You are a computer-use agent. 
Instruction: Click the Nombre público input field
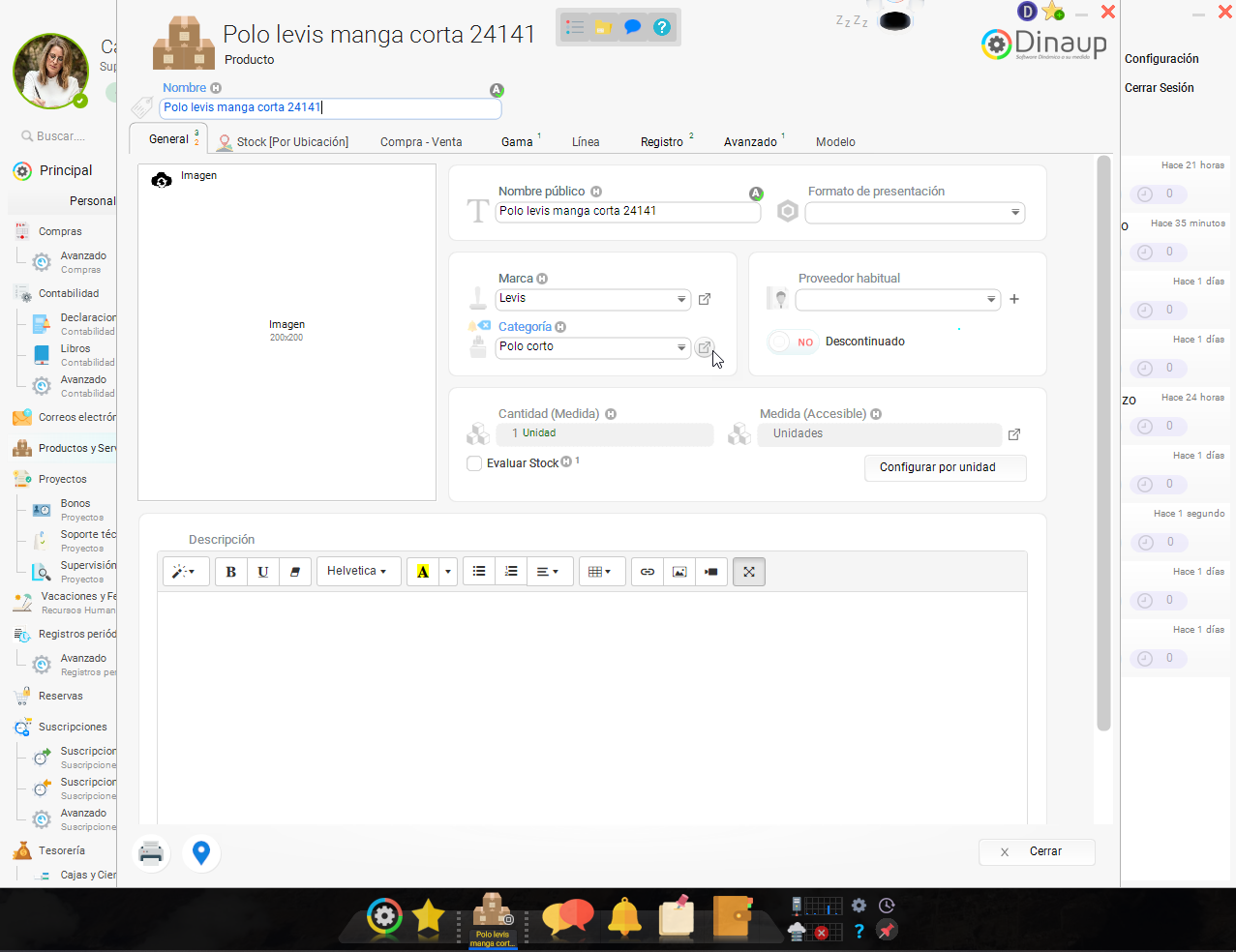click(628, 212)
